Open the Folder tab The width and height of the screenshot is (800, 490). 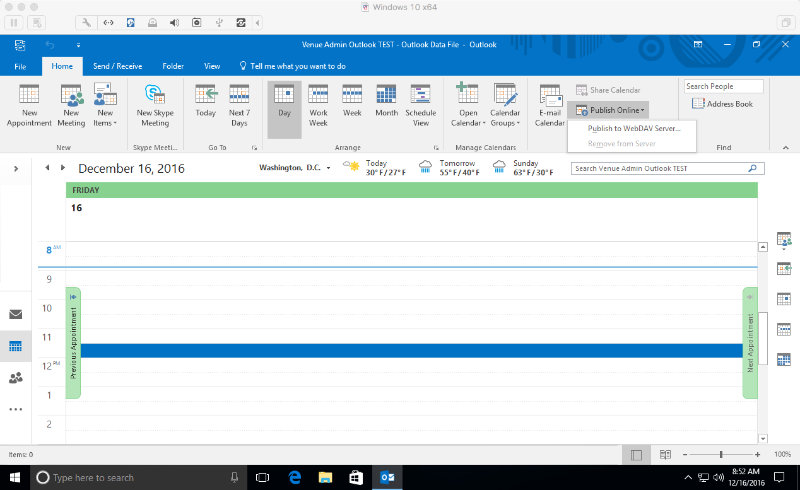click(173, 66)
